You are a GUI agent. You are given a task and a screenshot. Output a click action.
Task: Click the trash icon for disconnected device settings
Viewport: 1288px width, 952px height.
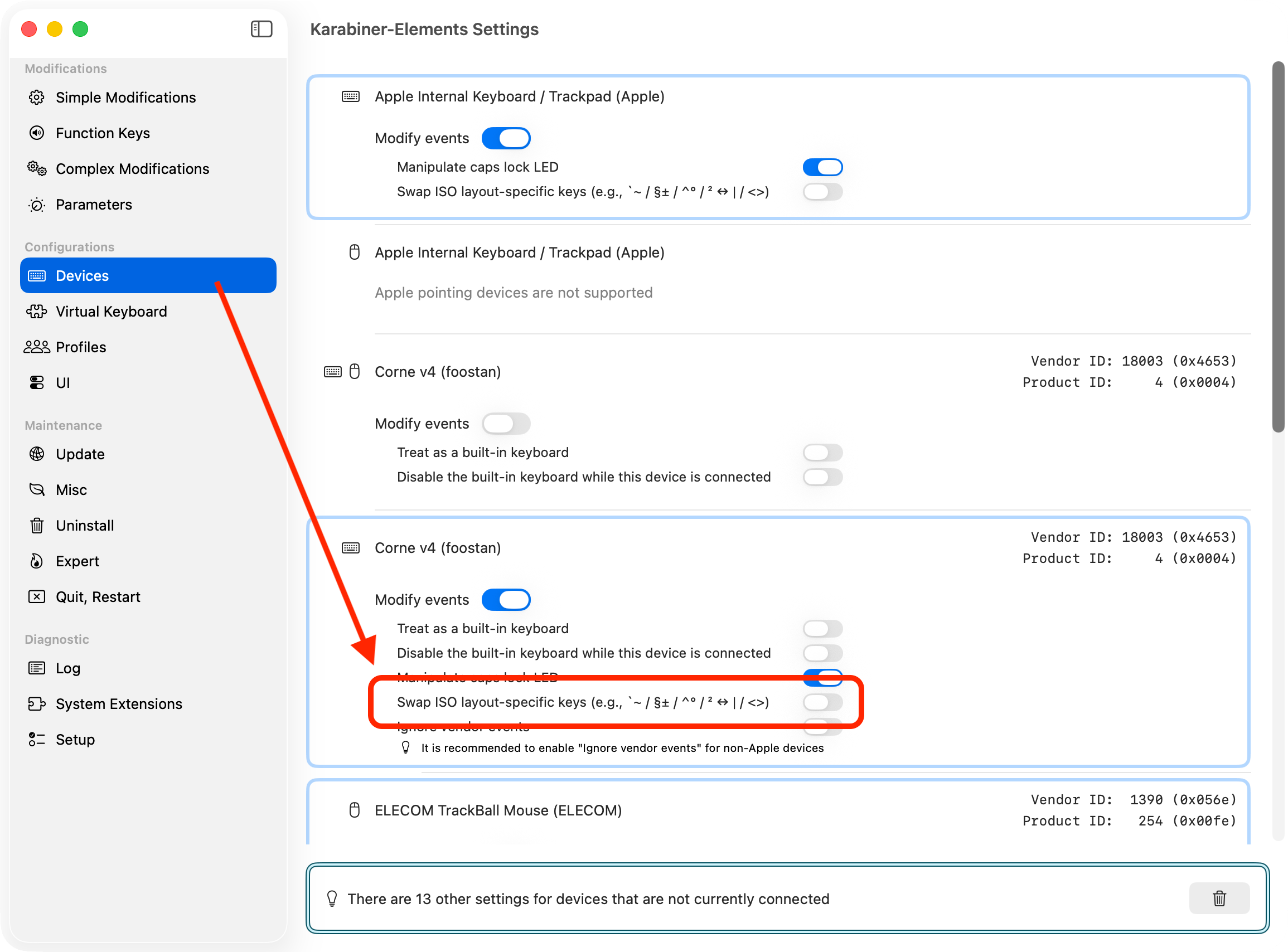pyautogui.click(x=1219, y=898)
